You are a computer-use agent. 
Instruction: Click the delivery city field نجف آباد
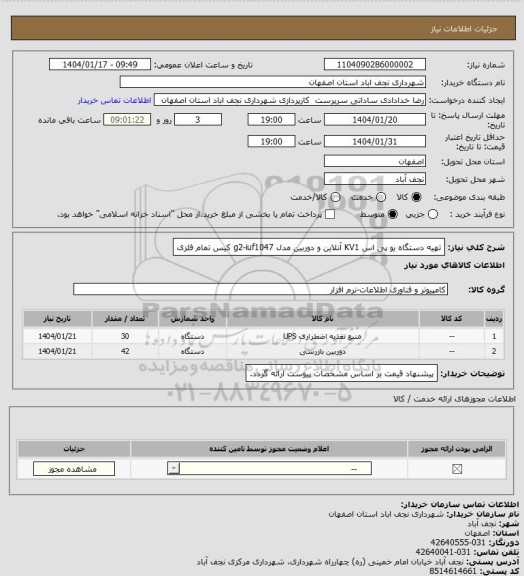click(x=375, y=179)
